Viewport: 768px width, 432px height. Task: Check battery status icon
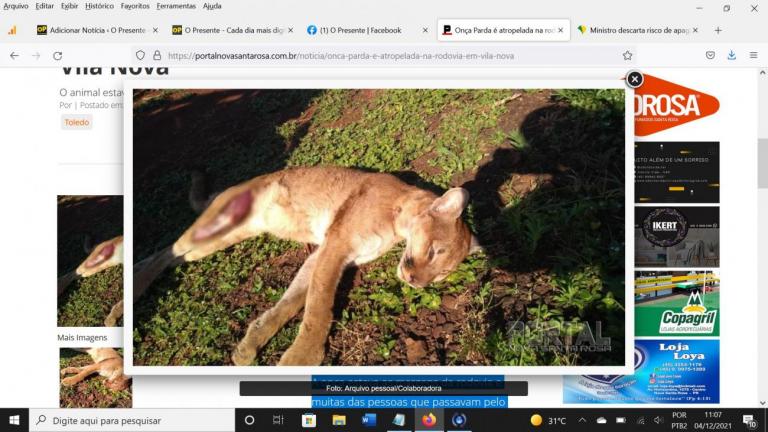[621, 420]
